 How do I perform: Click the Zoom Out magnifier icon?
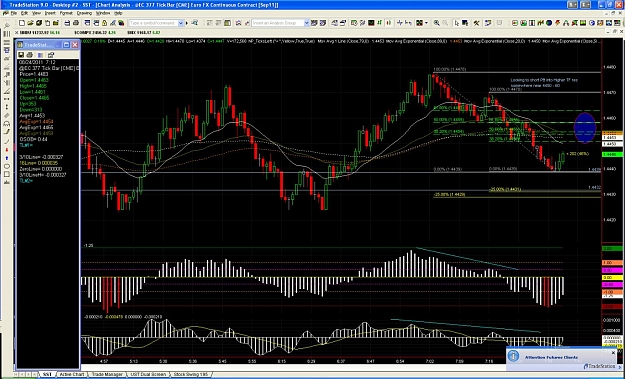pyautogui.click(x=445, y=23)
